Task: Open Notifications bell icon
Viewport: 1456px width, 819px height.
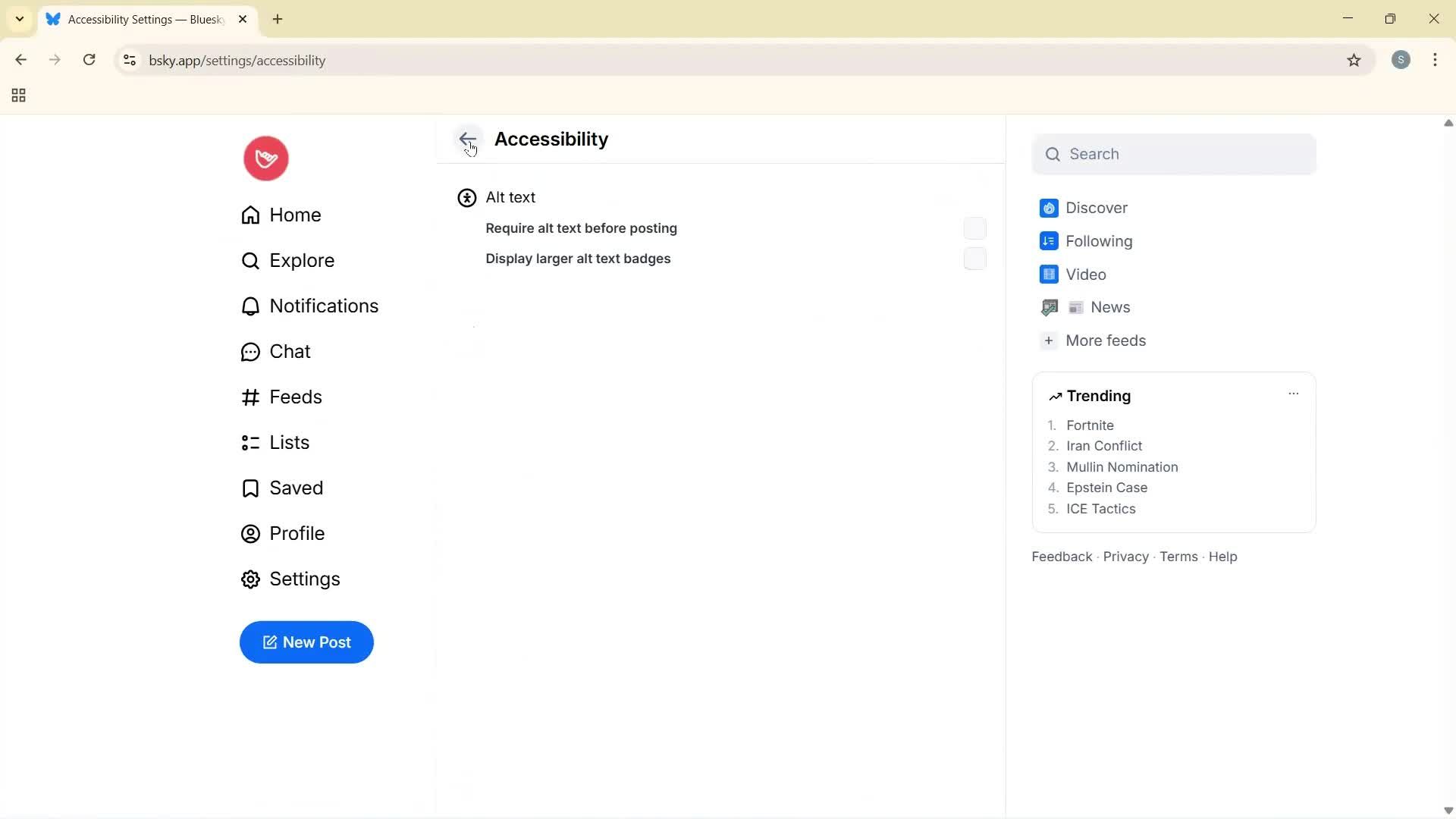Action: pos(250,306)
